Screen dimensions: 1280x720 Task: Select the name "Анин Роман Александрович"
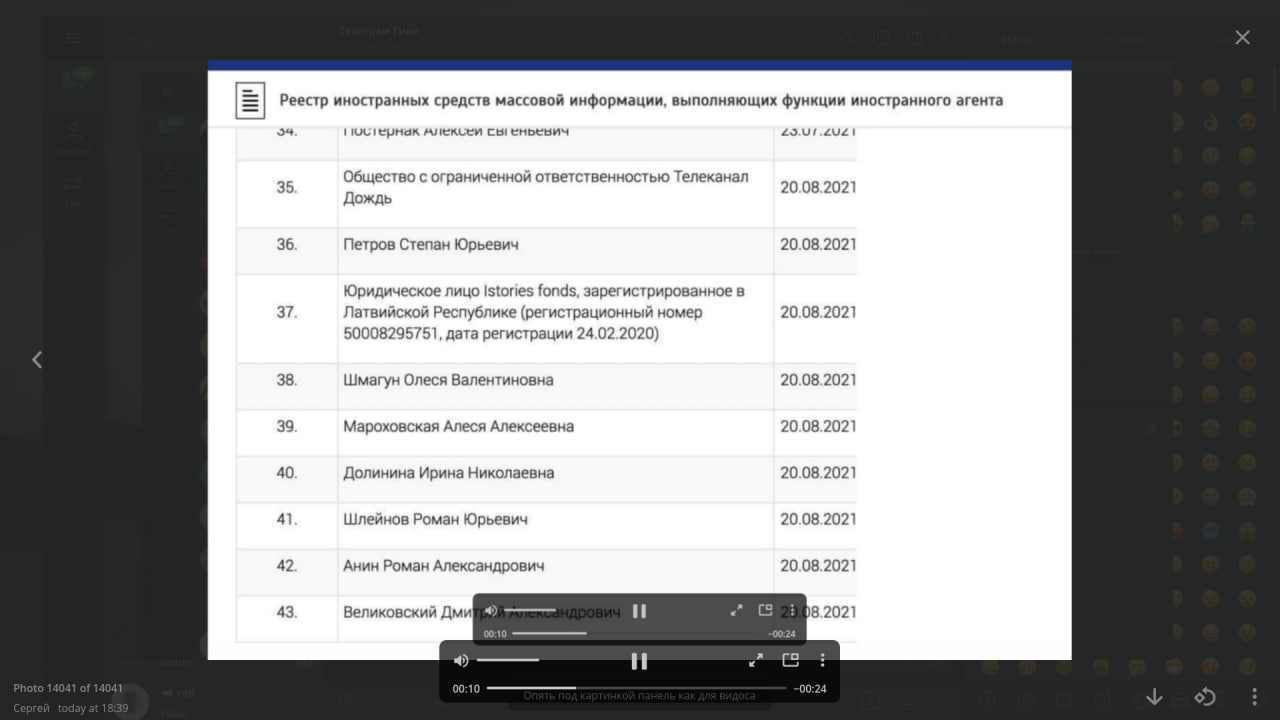444,566
